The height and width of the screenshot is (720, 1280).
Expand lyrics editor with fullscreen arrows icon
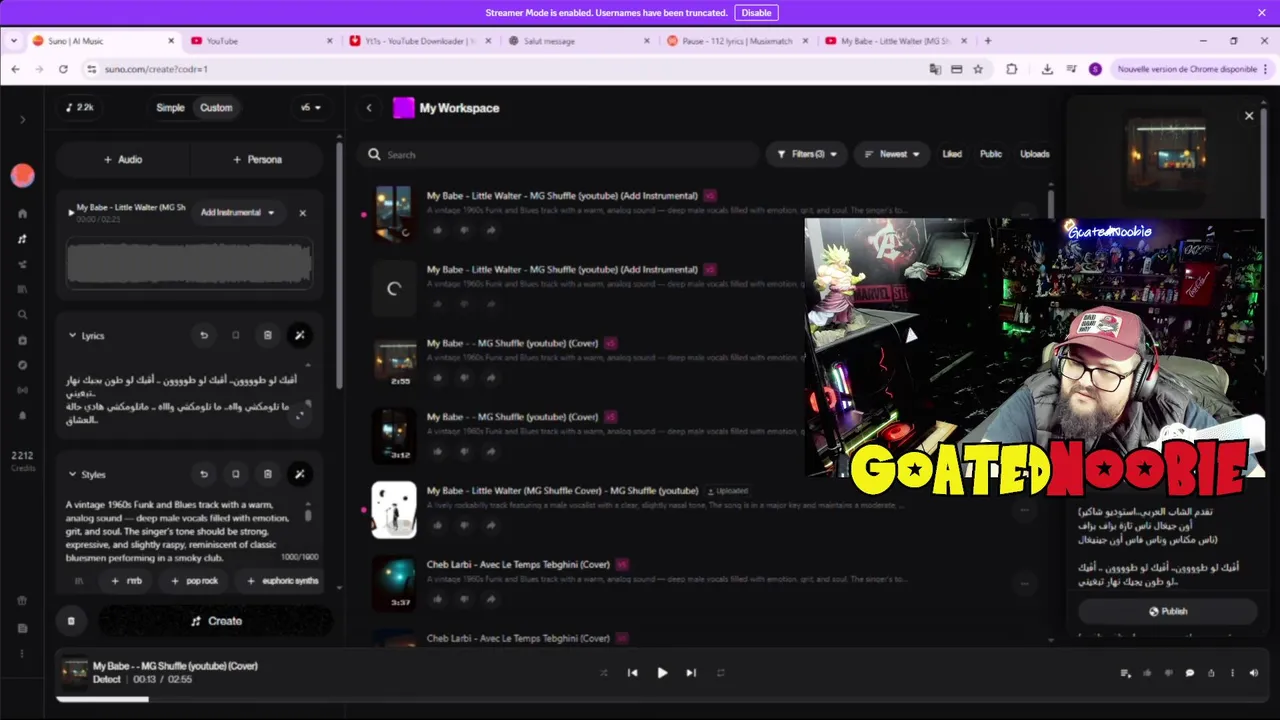click(x=299, y=415)
